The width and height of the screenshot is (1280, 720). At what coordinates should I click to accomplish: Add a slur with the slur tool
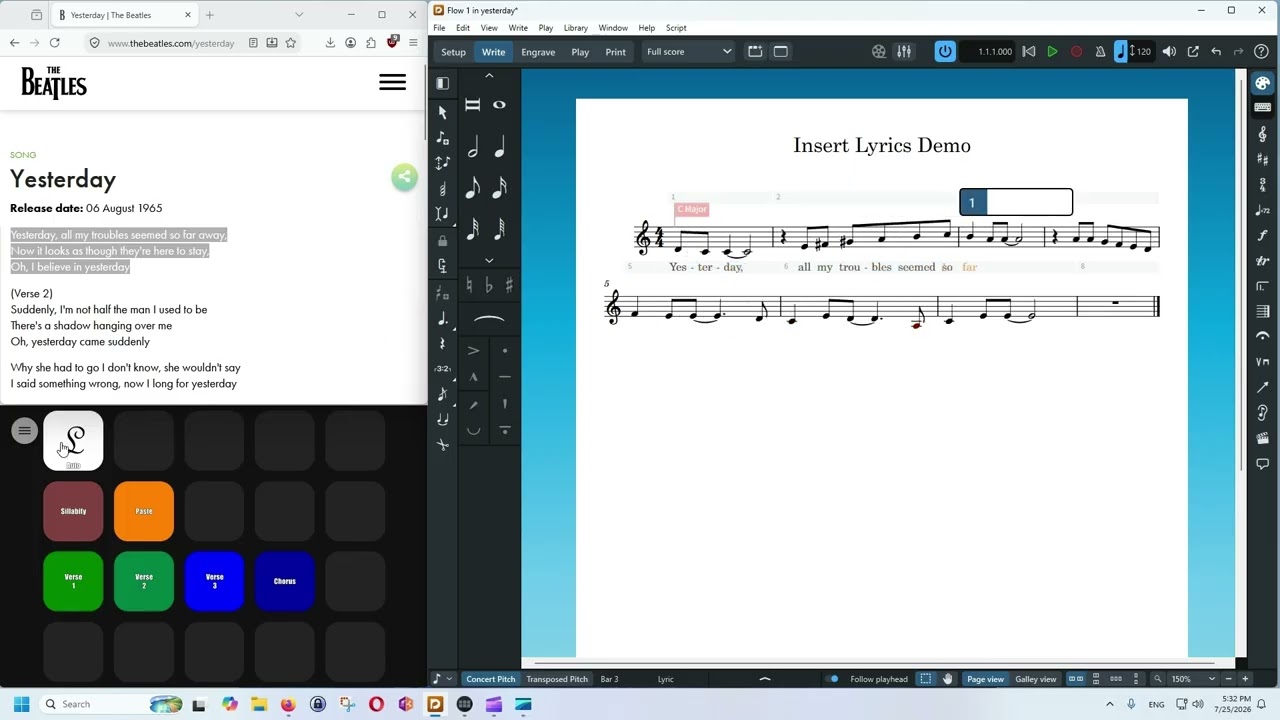coord(489,319)
